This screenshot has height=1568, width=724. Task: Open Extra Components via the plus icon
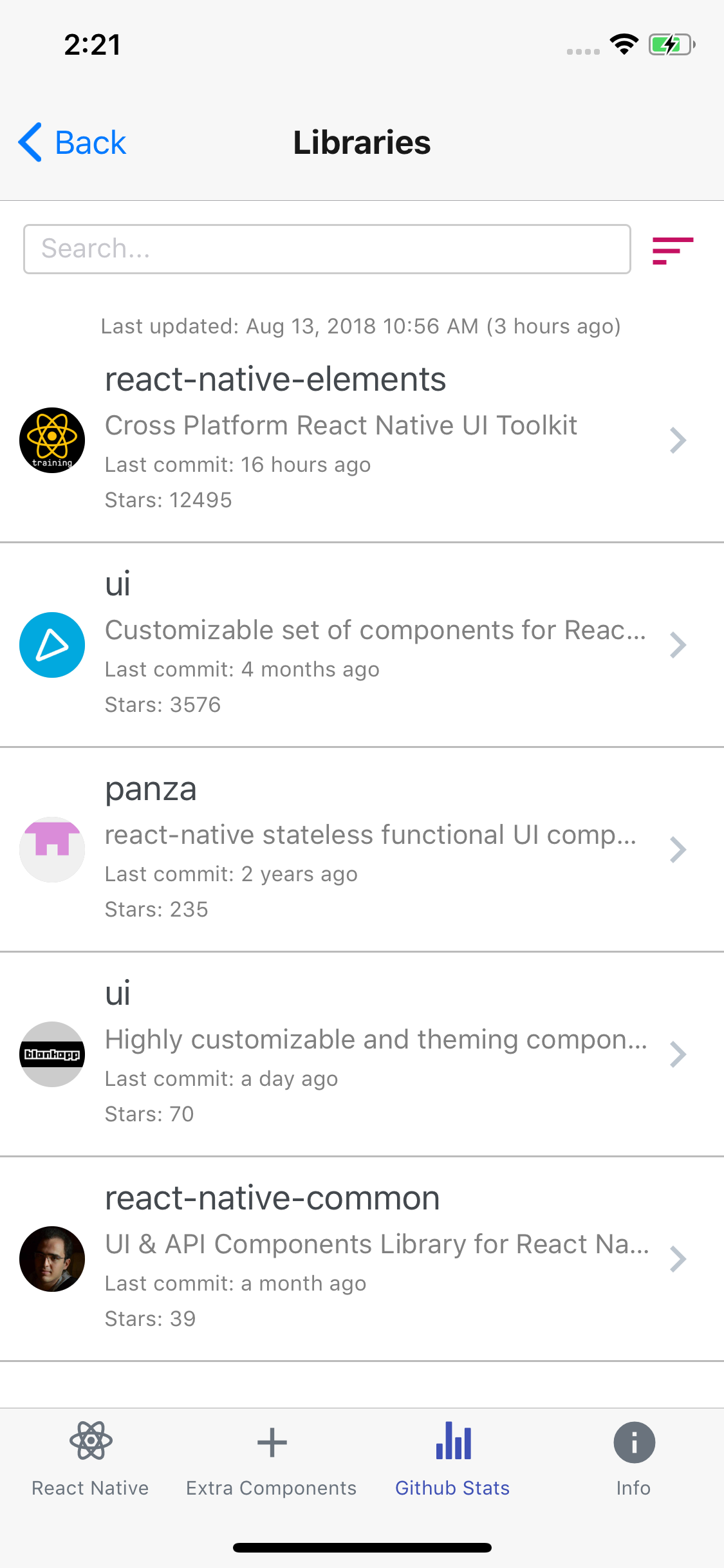tap(272, 1442)
